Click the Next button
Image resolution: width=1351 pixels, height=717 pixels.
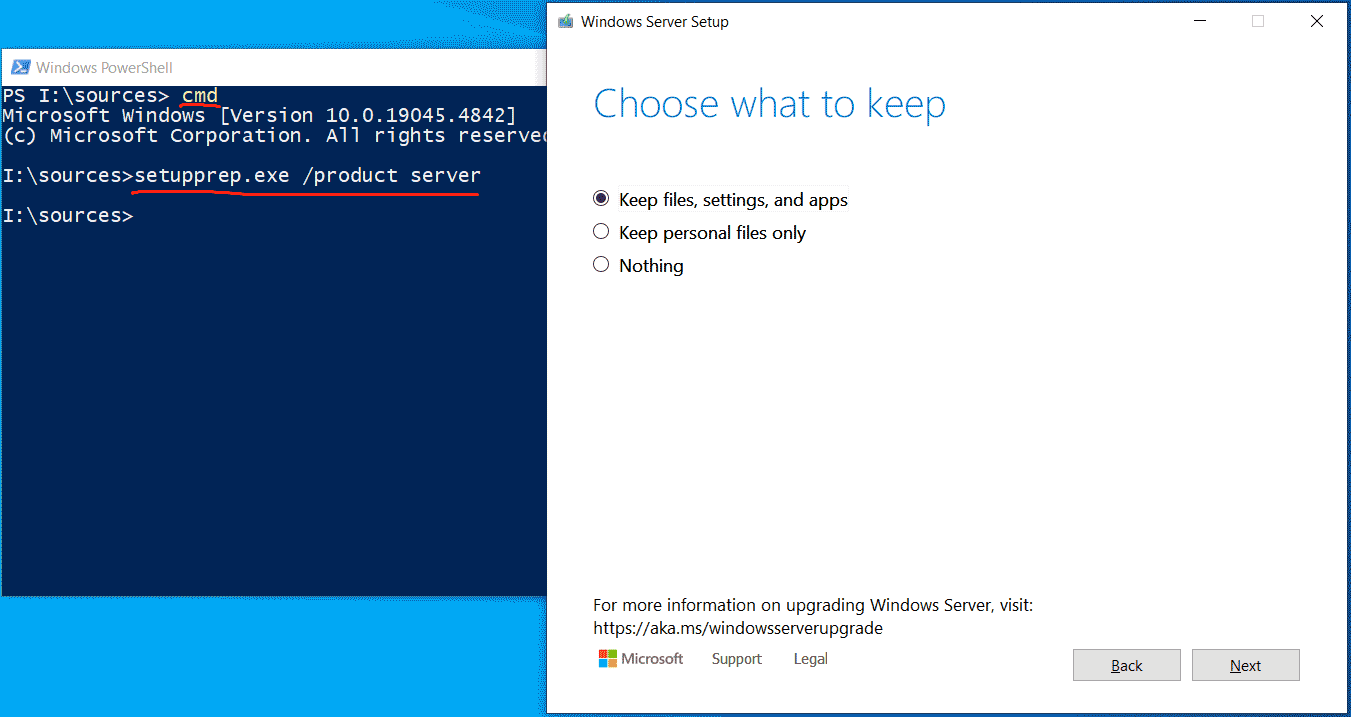(x=1245, y=665)
